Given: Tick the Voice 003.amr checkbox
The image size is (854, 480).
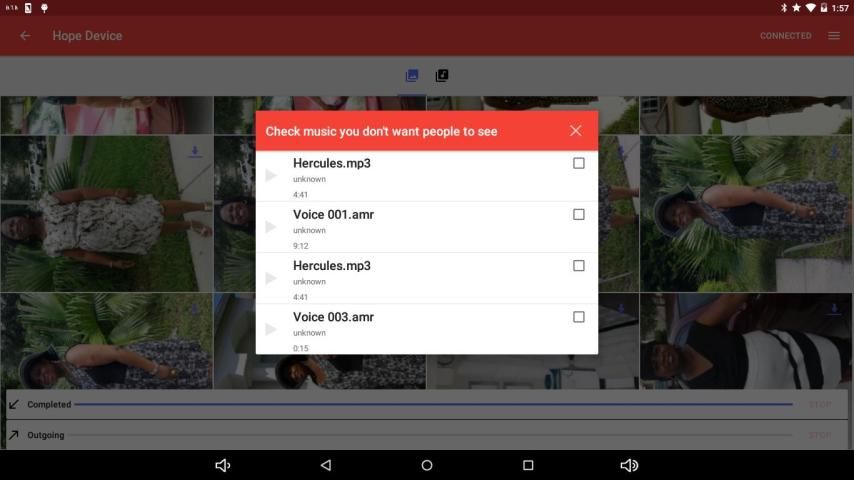Looking at the screenshot, I should click(579, 317).
